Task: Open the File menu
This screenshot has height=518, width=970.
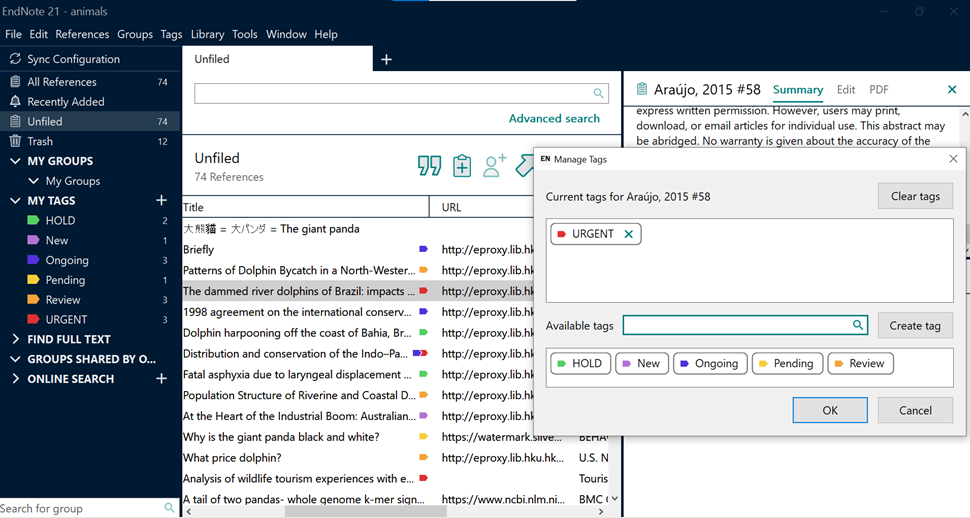Action: (13, 34)
